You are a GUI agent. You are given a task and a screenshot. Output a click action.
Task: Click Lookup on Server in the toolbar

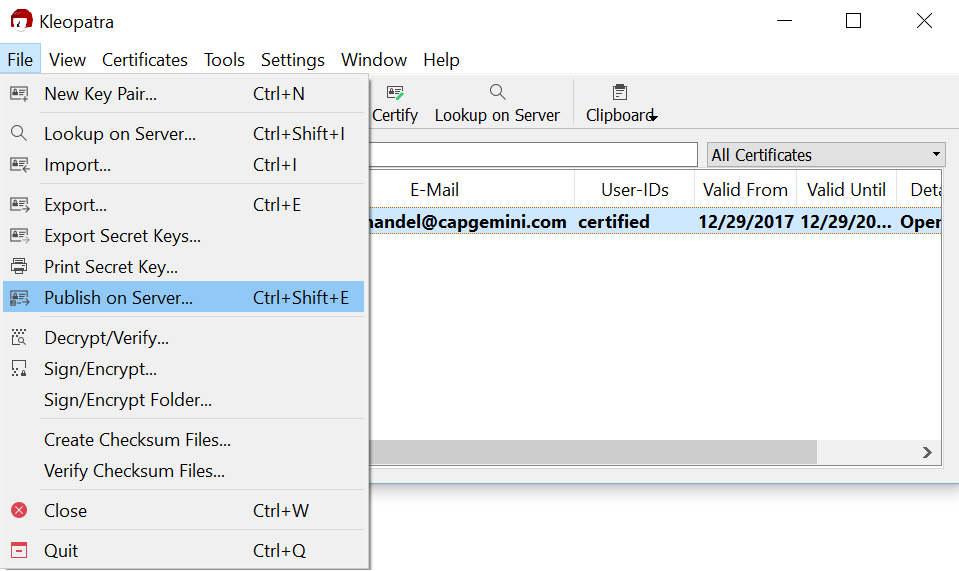(x=497, y=104)
